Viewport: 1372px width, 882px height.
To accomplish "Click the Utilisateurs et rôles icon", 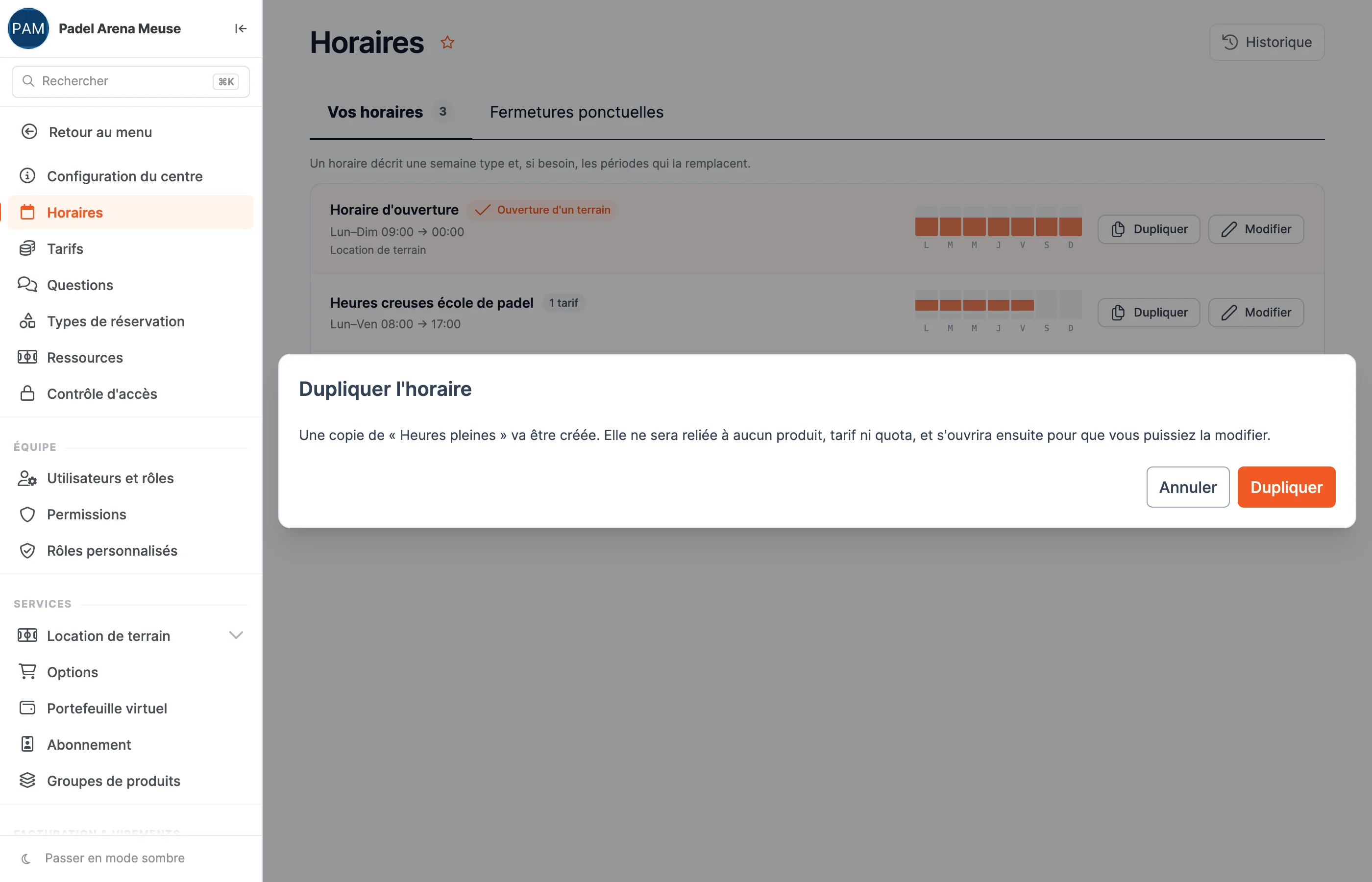I will (x=27, y=478).
